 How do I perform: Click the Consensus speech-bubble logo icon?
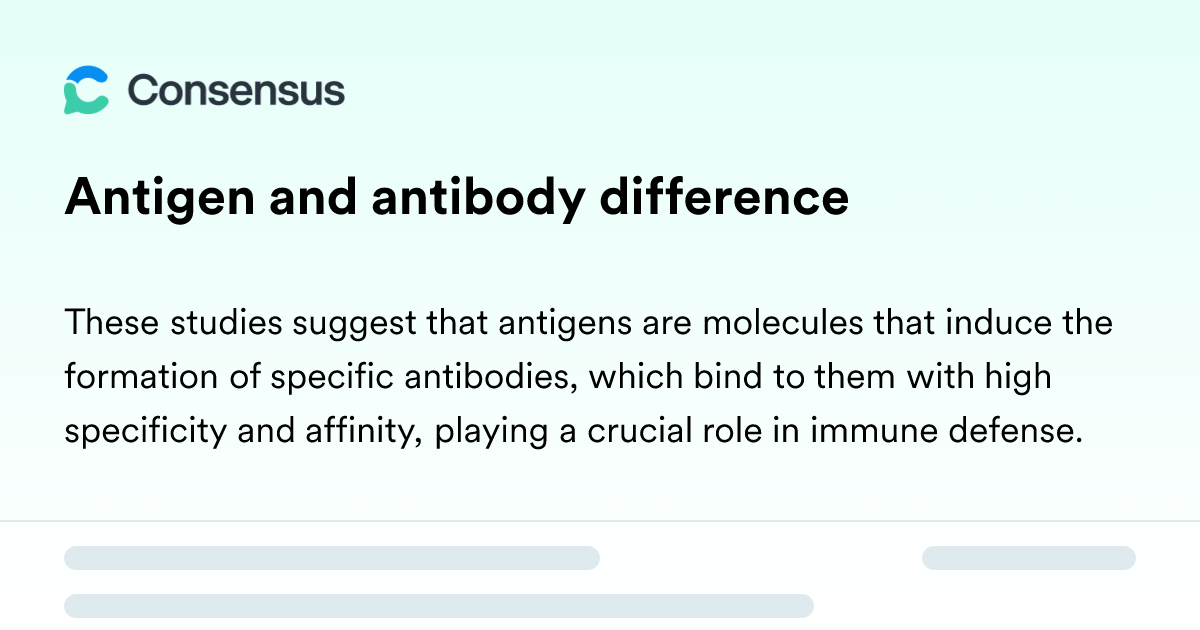(86, 91)
